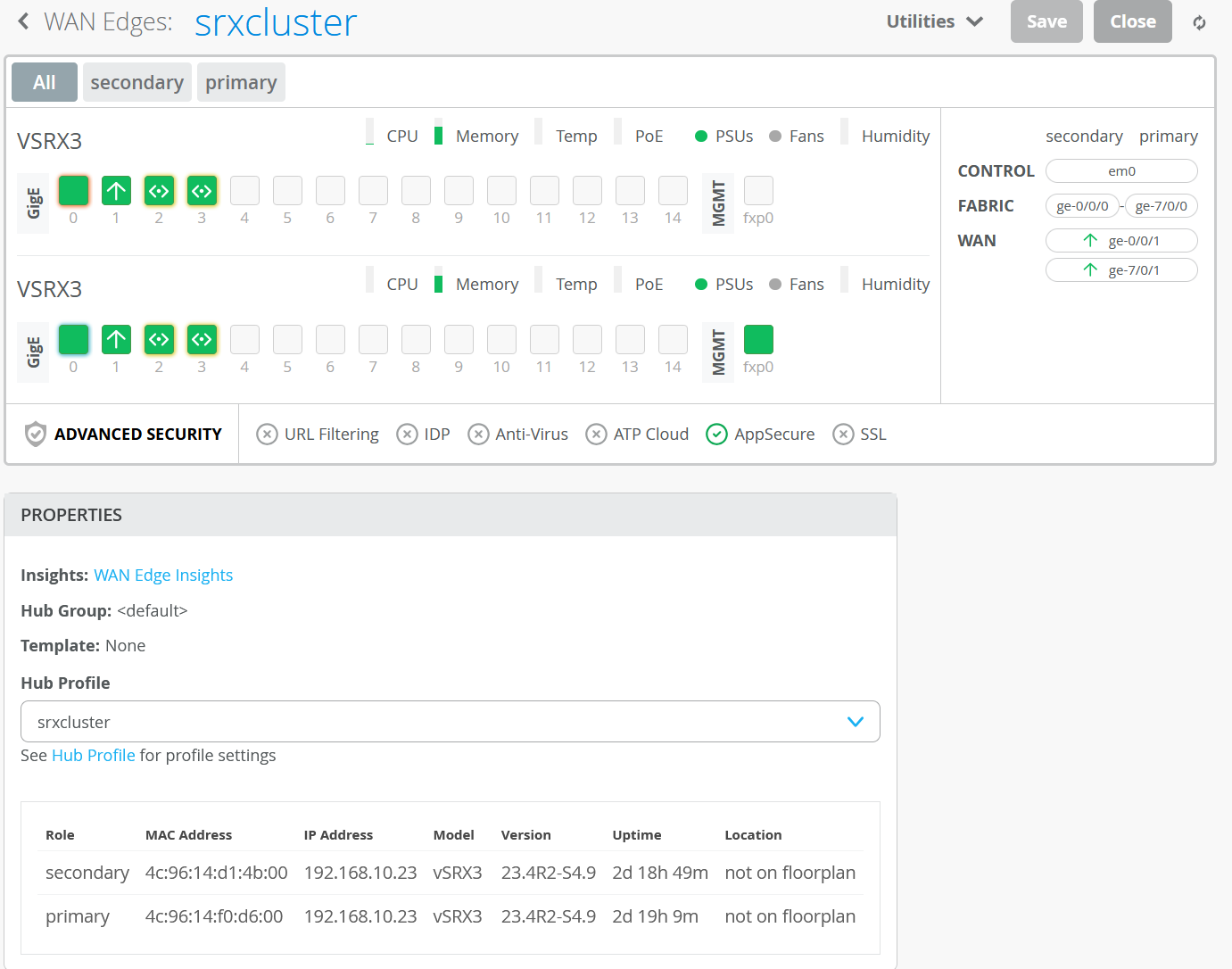1232x969 pixels.
Task: Select port 0 on first VSRX3 row
Action: (x=73, y=190)
